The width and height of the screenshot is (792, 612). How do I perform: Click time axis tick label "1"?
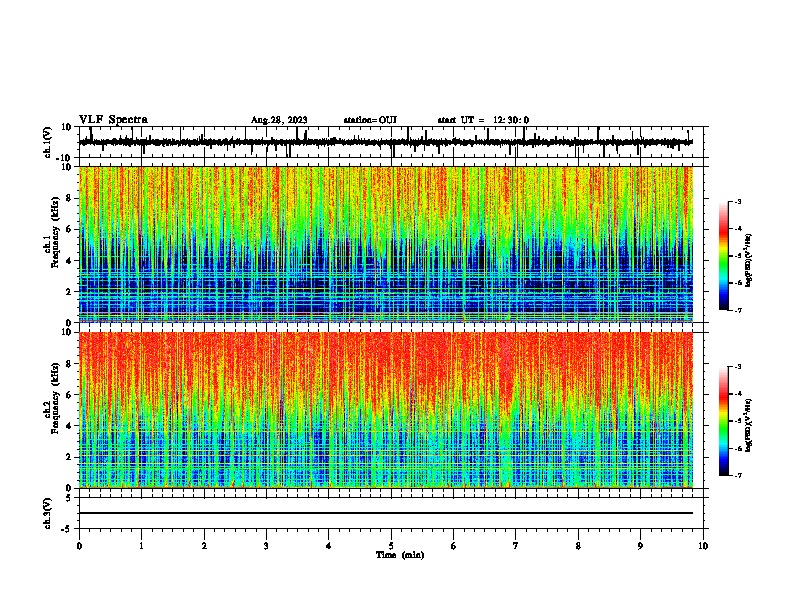click(141, 546)
